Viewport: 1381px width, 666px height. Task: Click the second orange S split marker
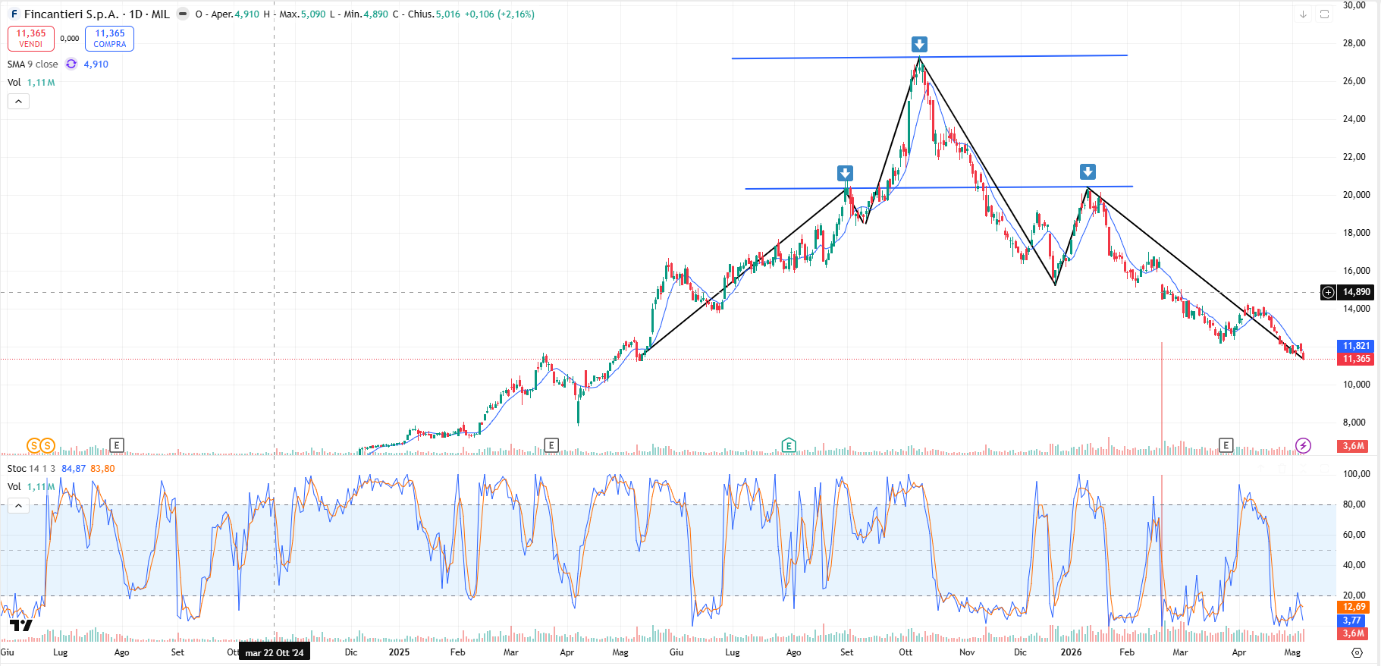pyautogui.click(x=47, y=445)
